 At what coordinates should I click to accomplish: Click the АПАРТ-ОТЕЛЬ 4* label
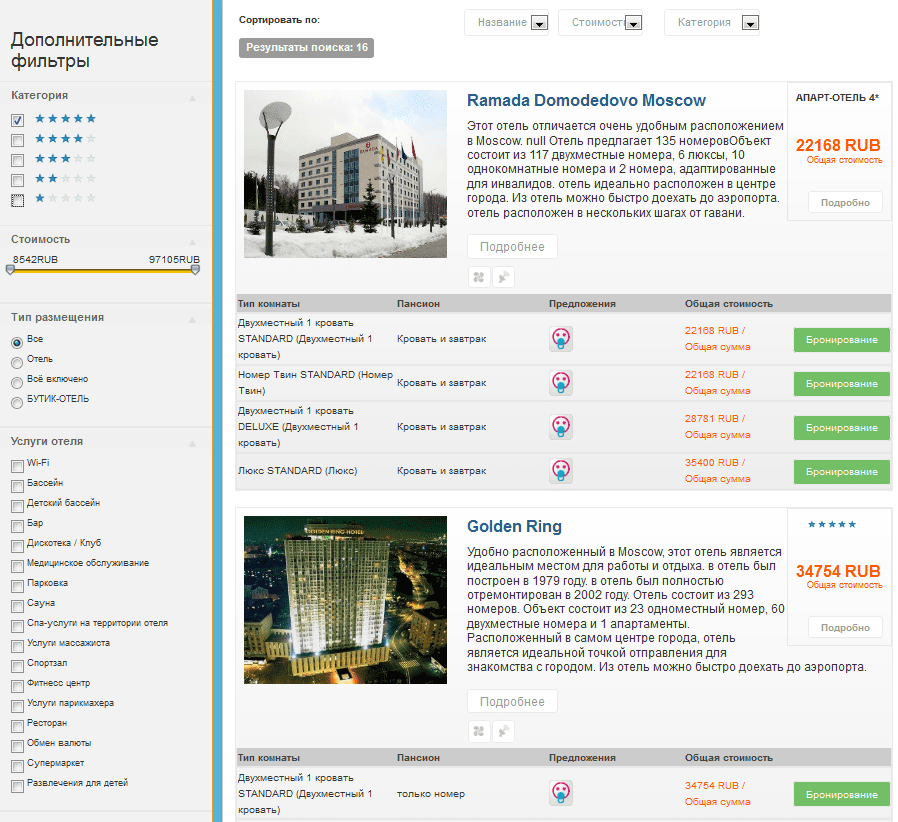pyautogui.click(x=837, y=98)
